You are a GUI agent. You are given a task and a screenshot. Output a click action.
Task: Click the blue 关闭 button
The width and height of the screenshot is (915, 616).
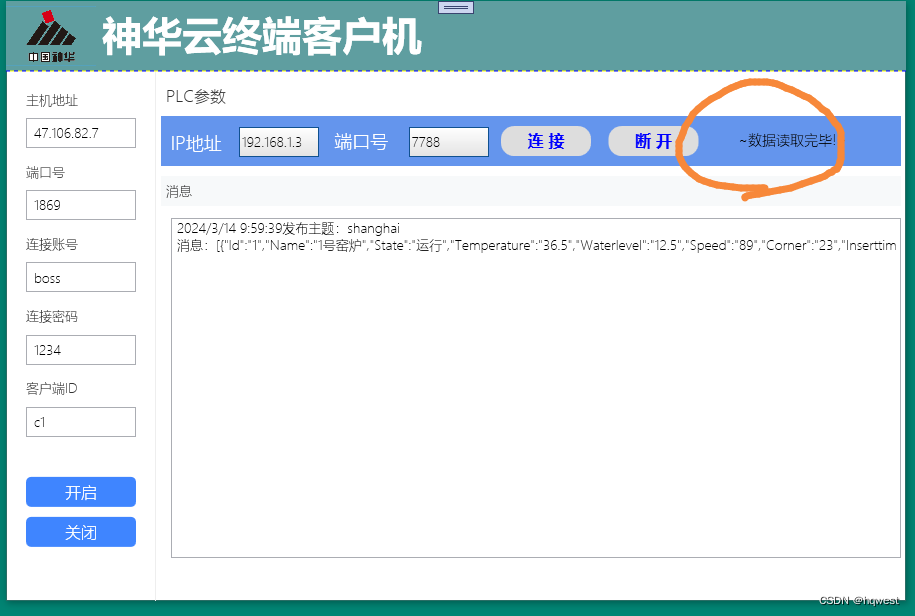tap(81, 532)
